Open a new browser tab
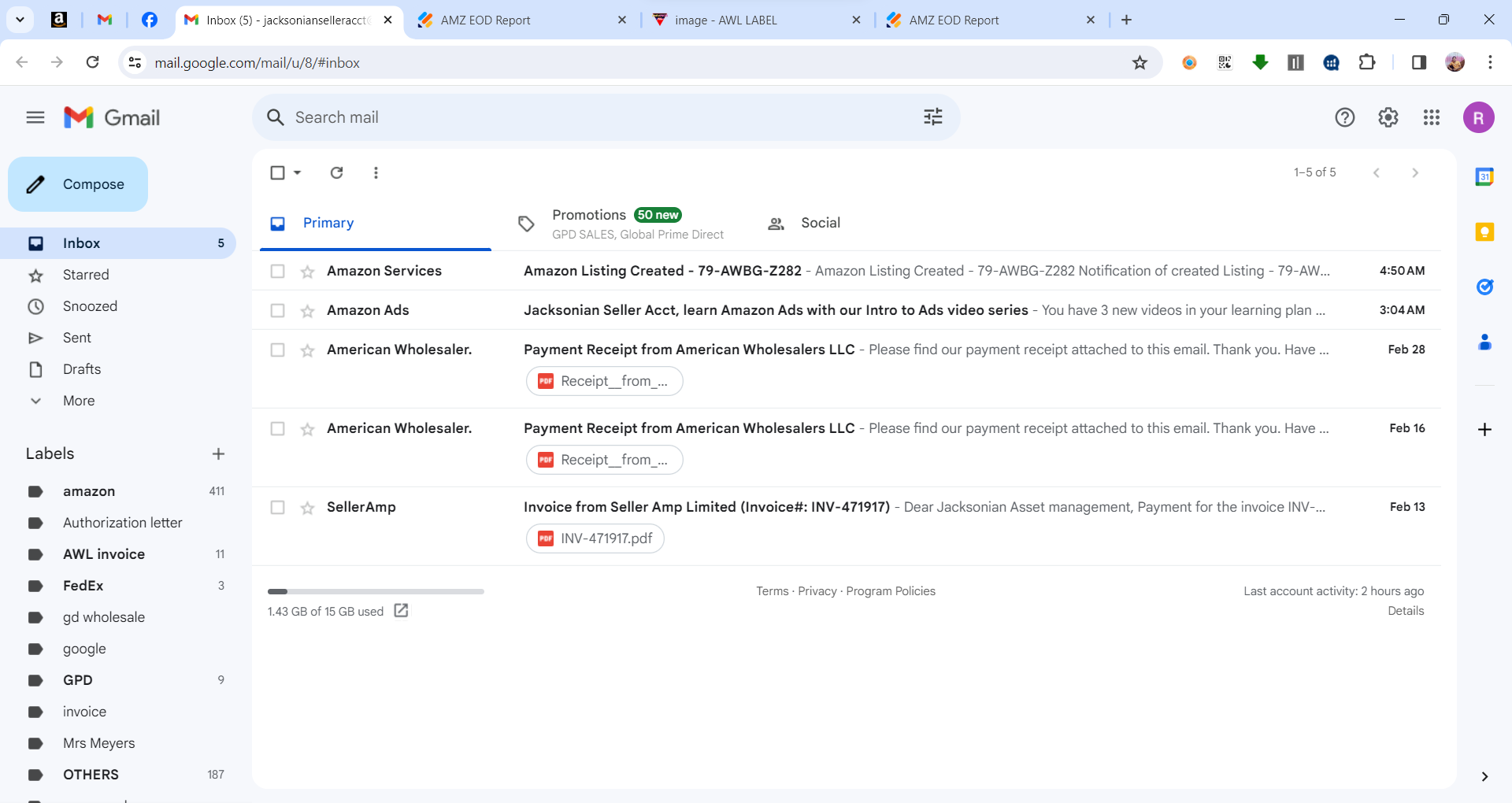Viewport: 1512px width, 803px height. click(1126, 20)
